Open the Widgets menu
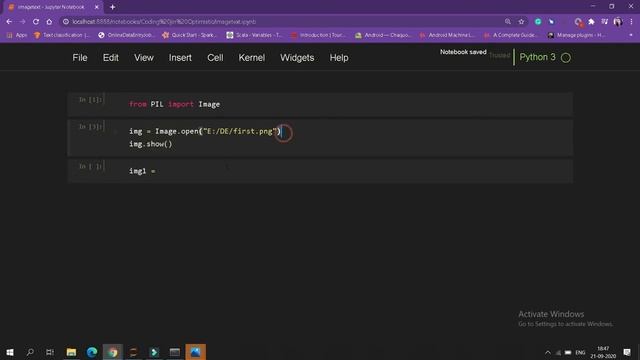Image resolution: width=640 pixels, height=360 pixels. [x=297, y=58]
